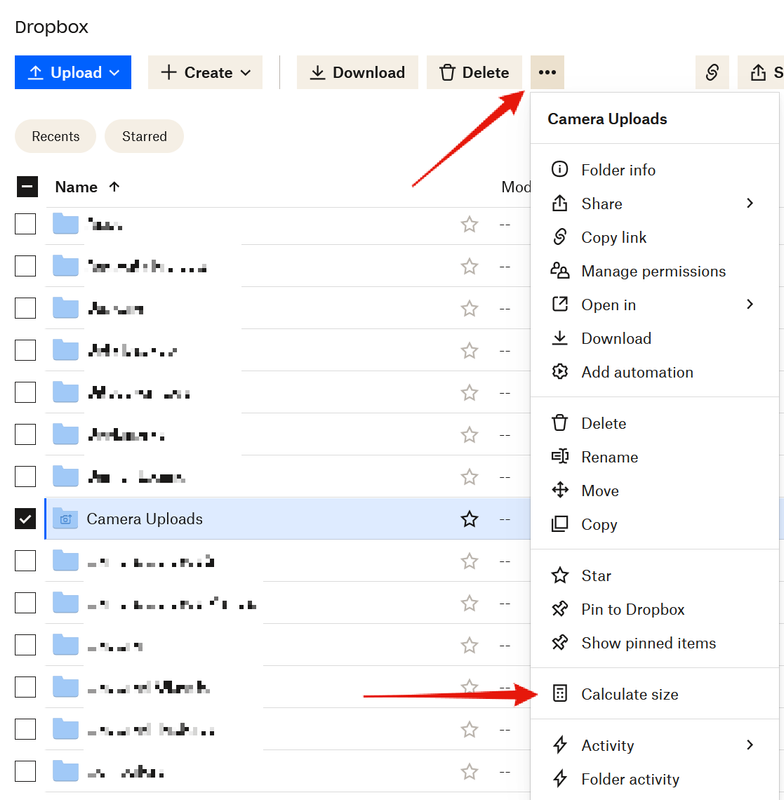Screen dimensions: 784x800
Task: Open the Upload dropdown button
Action: 73,72
